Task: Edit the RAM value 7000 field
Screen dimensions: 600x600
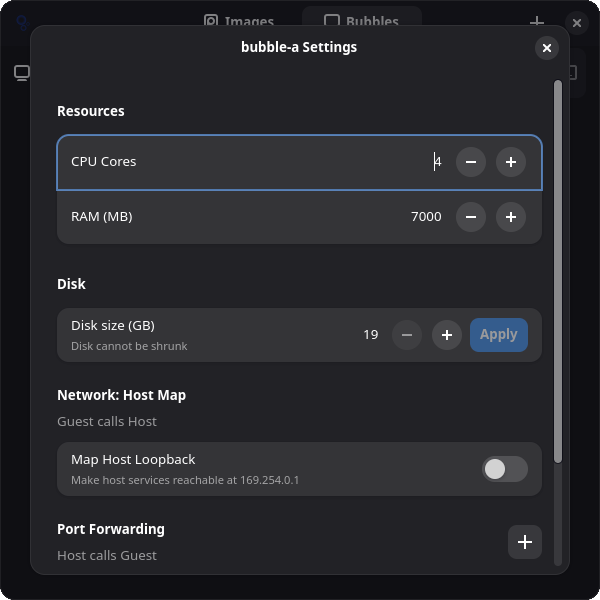Action: 426,217
